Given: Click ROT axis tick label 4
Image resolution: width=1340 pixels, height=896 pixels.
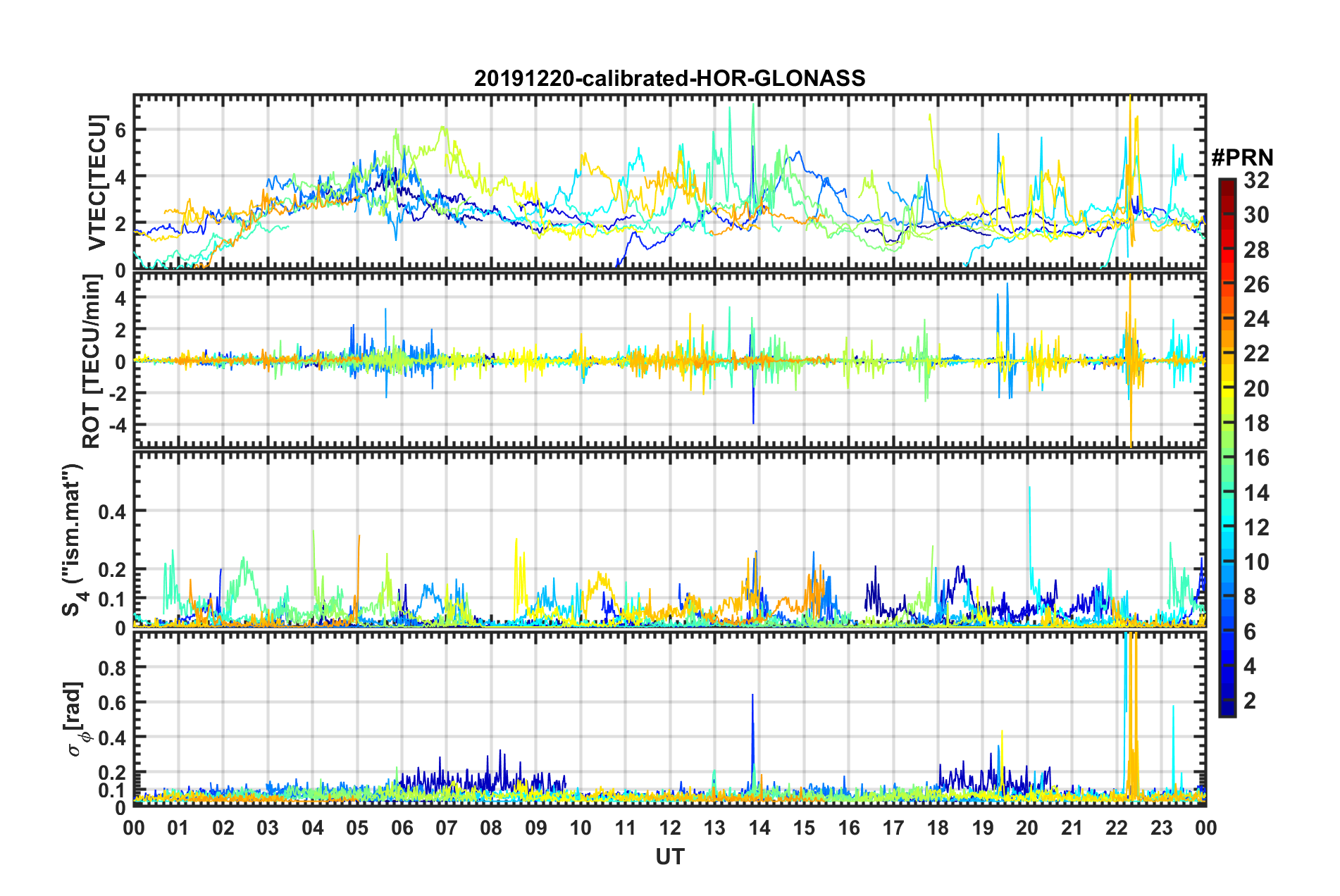Looking at the screenshot, I should click(120, 298).
